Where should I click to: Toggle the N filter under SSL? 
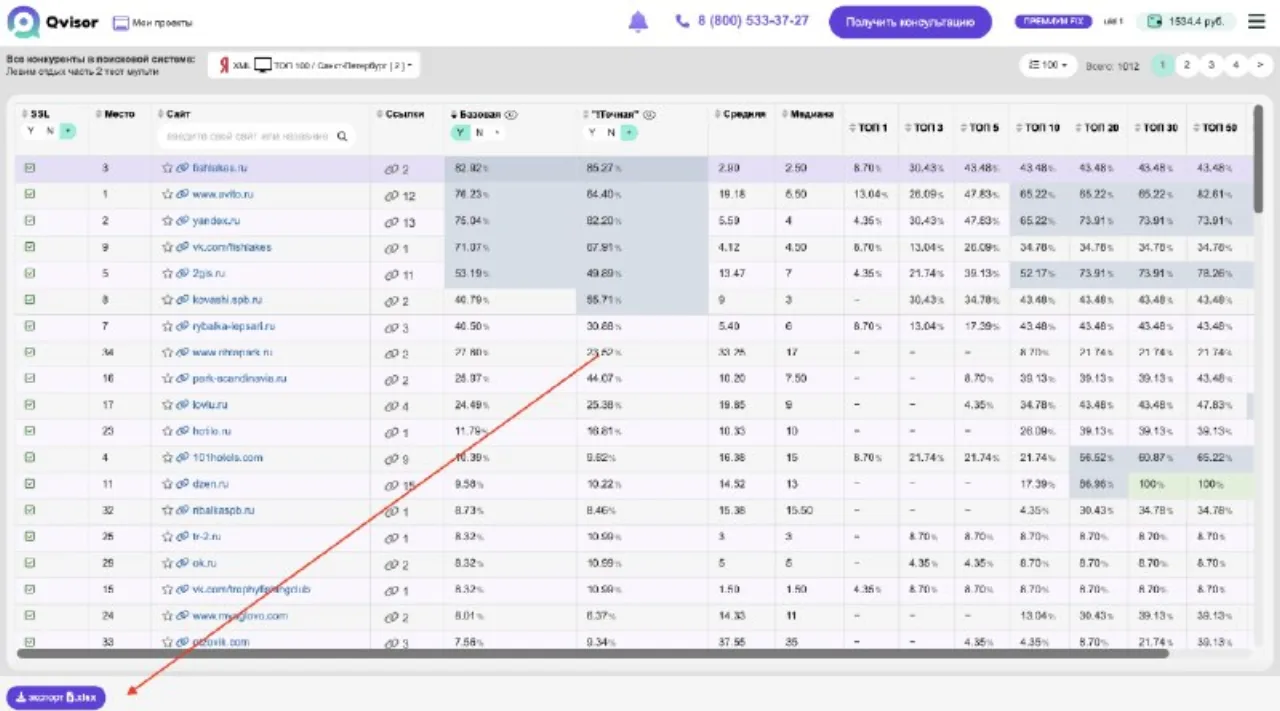pyautogui.click(x=49, y=131)
